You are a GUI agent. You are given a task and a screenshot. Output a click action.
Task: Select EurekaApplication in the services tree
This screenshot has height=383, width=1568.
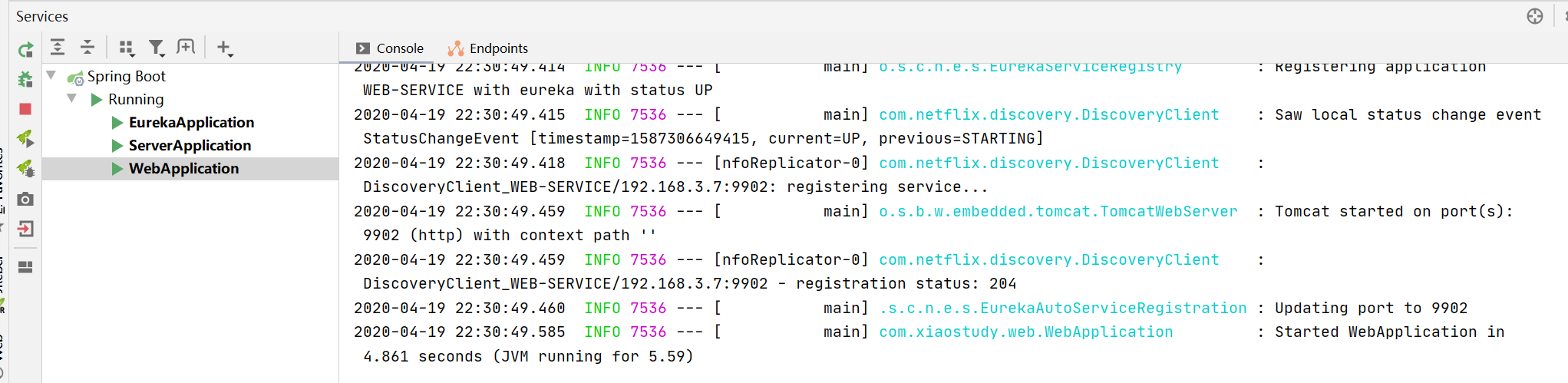click(x=191, y=122)
